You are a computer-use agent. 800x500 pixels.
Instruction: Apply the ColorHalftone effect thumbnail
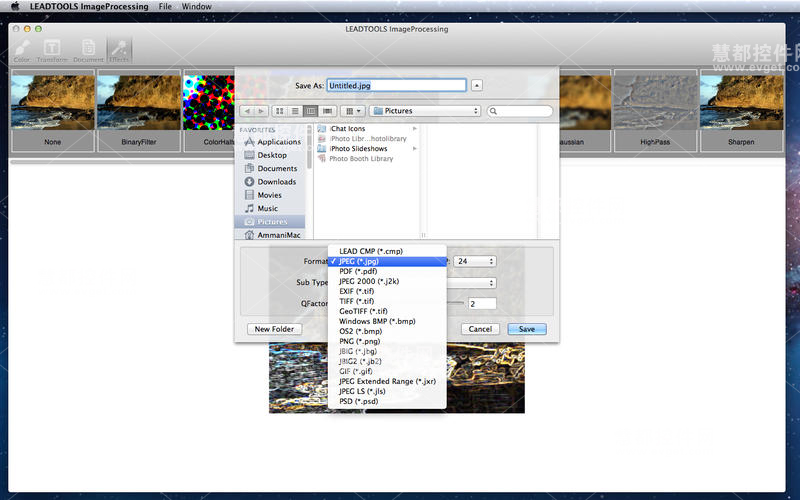click(209, 111)
